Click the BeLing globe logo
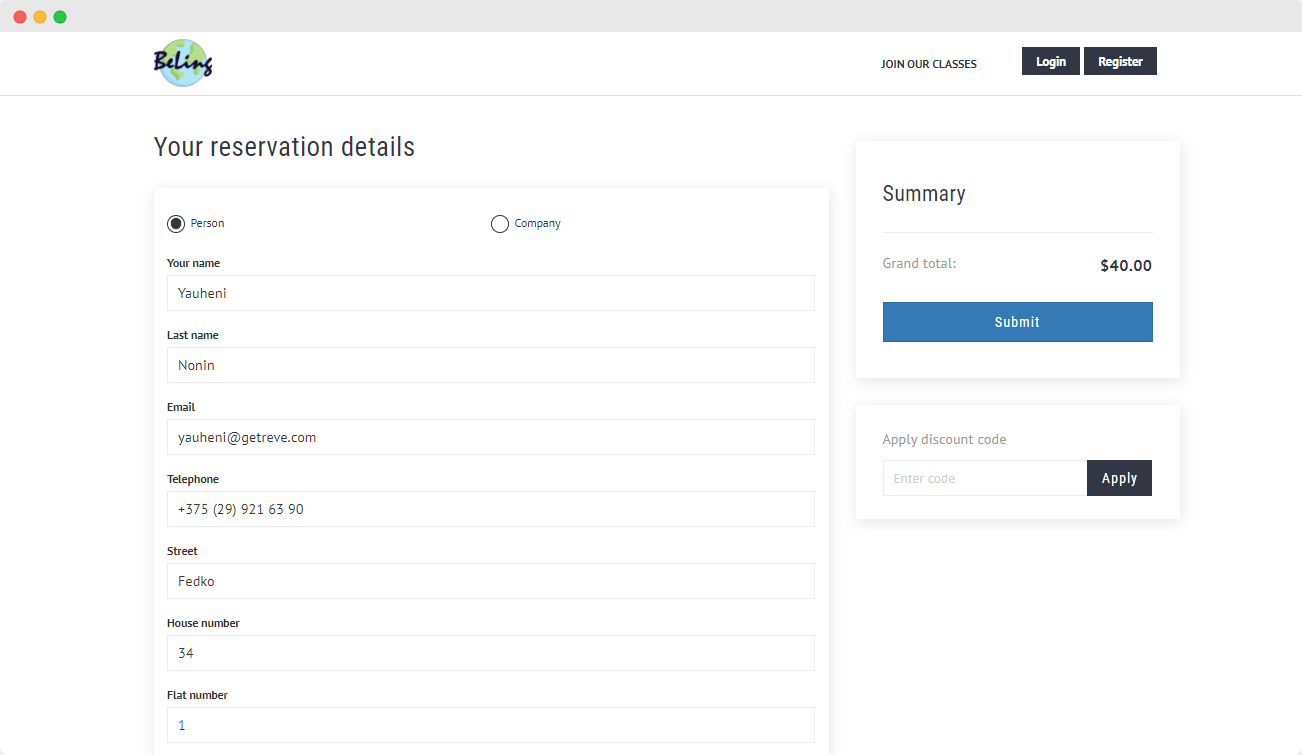This screenshot has height=755, width=1302. [183, 63]
